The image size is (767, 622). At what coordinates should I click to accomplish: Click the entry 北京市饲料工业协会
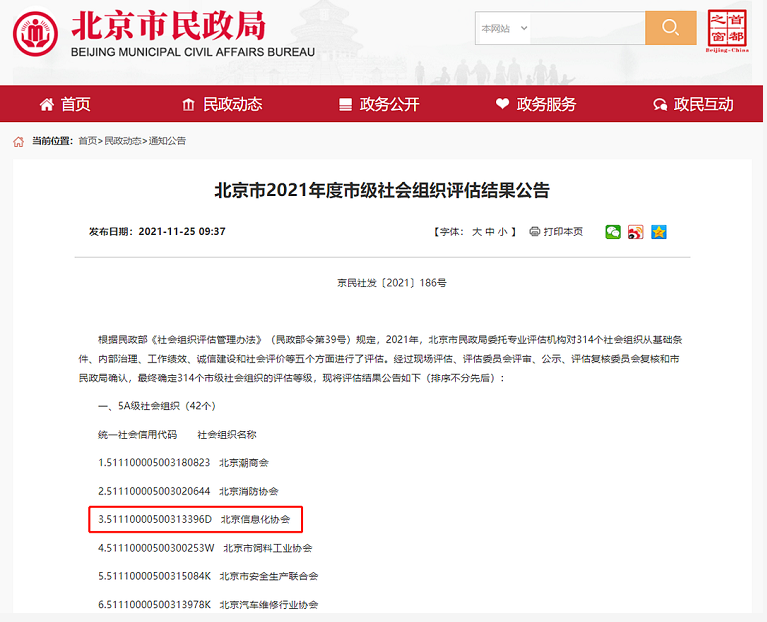(x=268, y=548)
